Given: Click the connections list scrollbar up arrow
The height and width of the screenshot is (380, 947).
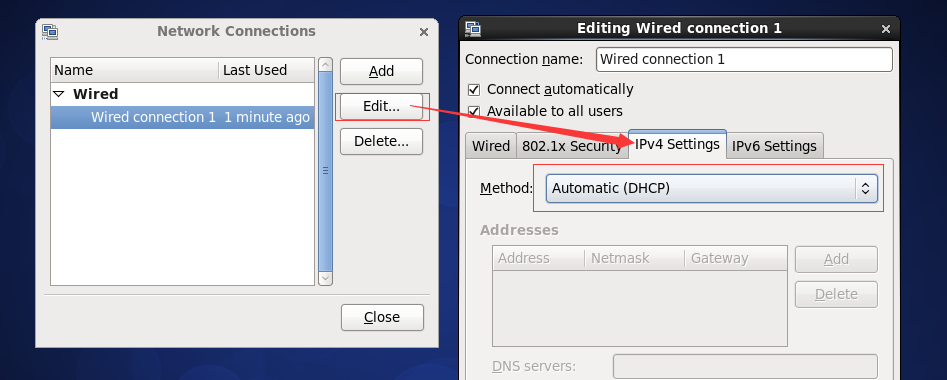Looking at the screenshot, I should 326,65.
